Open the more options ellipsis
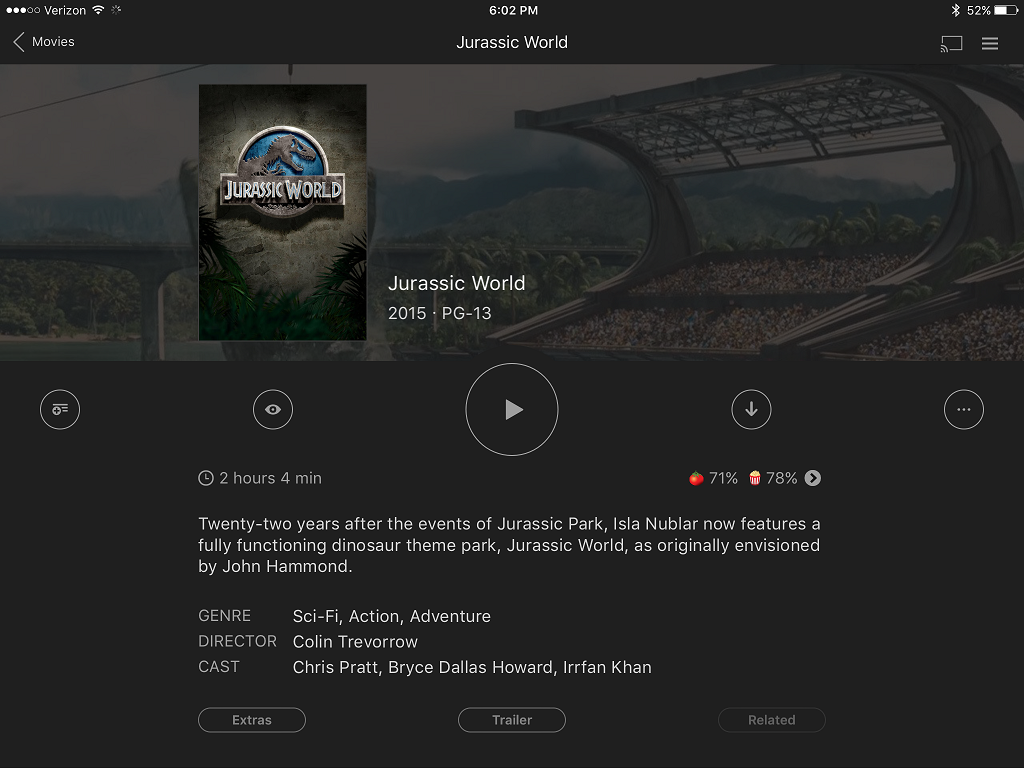1024x768 pixels. (964, 410)
